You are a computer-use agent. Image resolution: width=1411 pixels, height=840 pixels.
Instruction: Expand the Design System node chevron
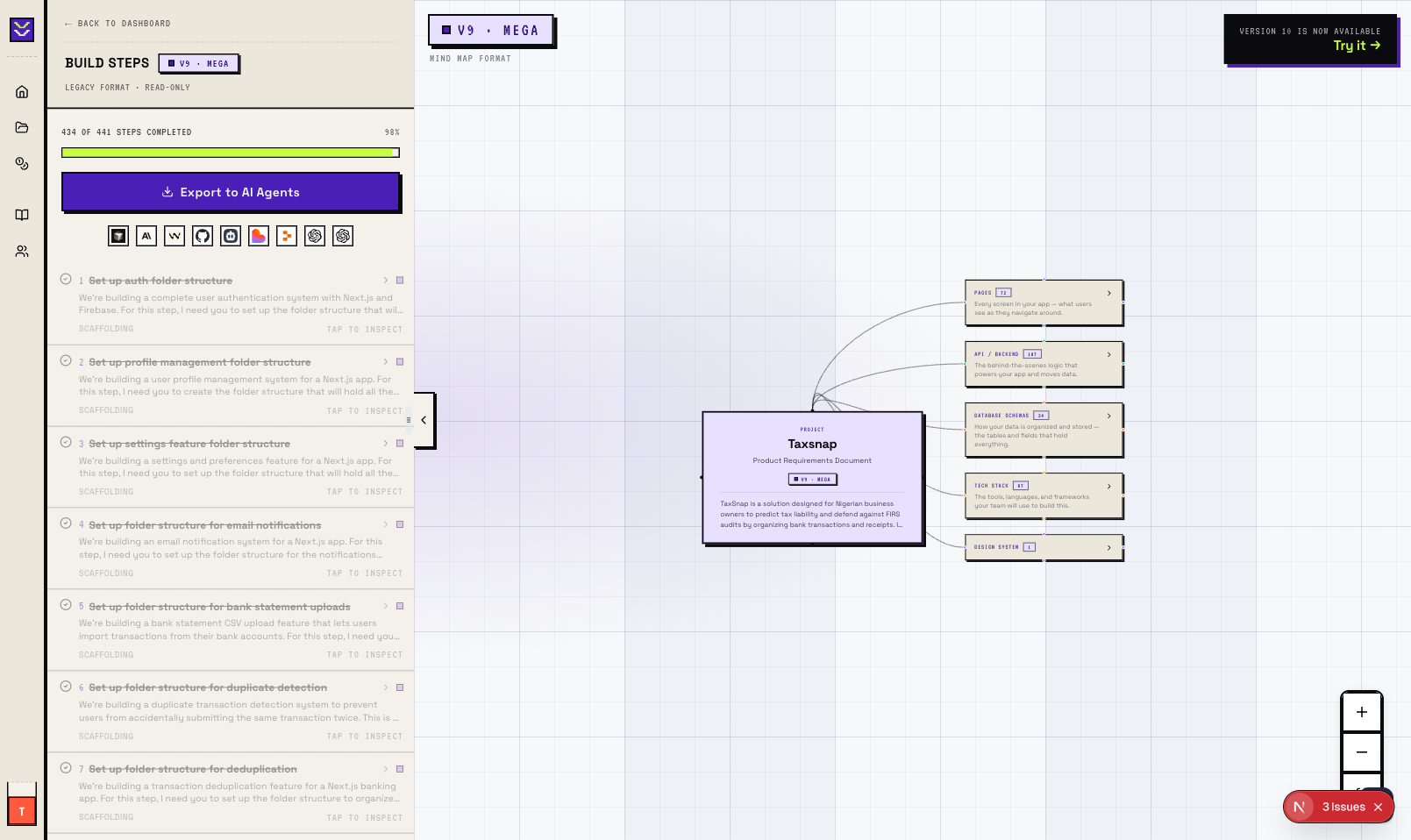(1109, 547)
